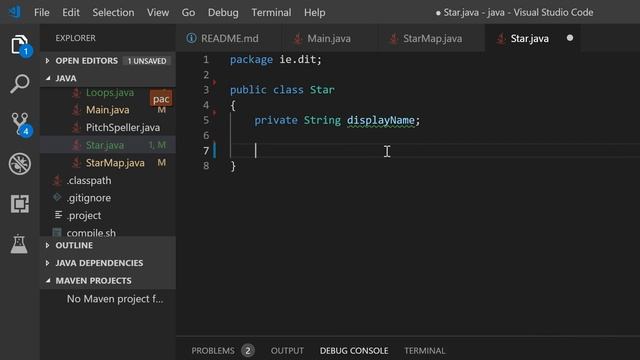Viewport: 640px width, 360px height.
Task: Open the Extensions view in activity bar
Action: pos(20,204)
